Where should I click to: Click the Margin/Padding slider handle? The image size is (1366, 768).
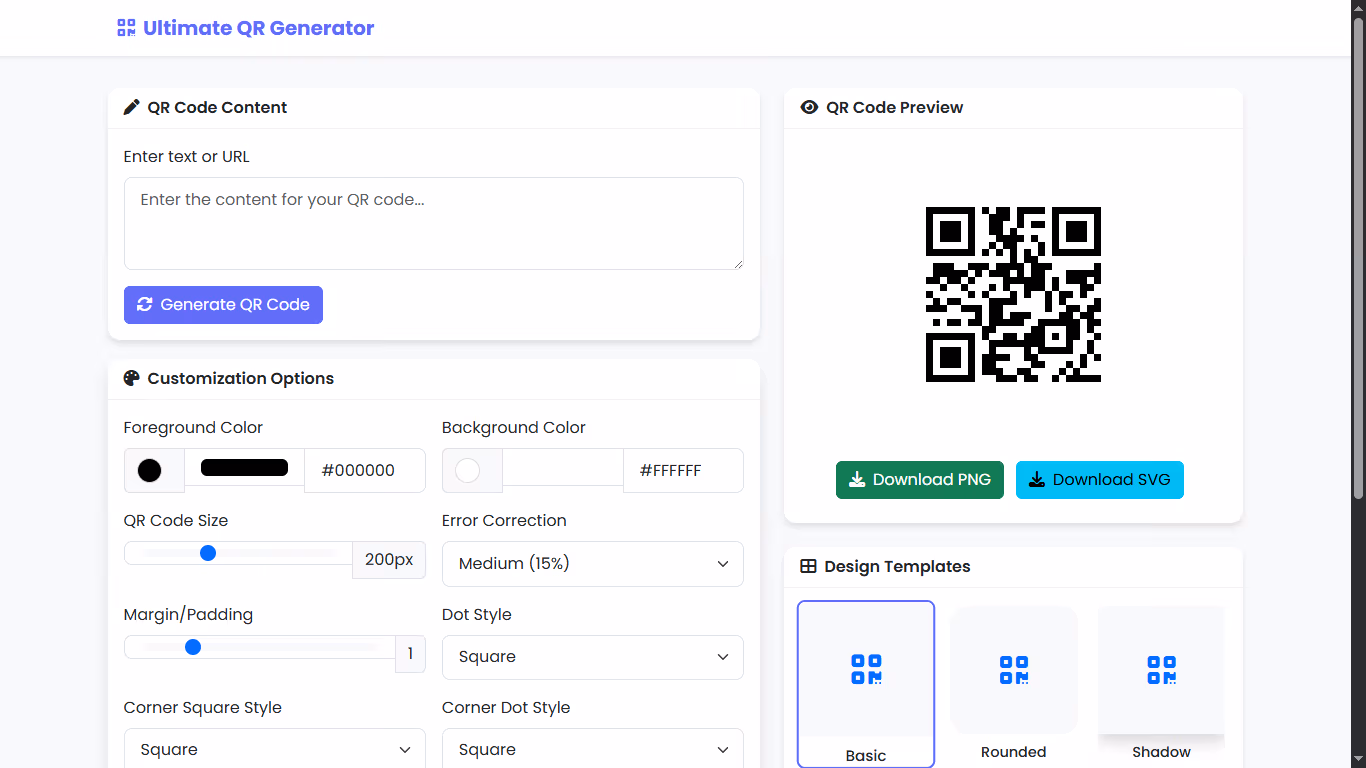(193, 647)
